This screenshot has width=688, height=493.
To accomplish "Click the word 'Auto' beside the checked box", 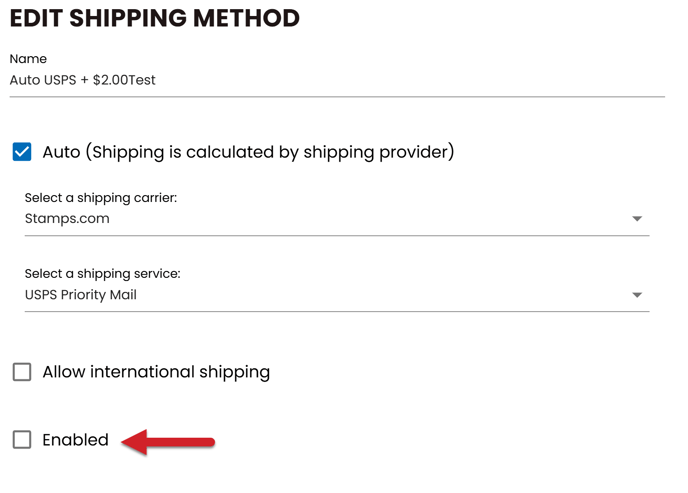I will [61, 152].
